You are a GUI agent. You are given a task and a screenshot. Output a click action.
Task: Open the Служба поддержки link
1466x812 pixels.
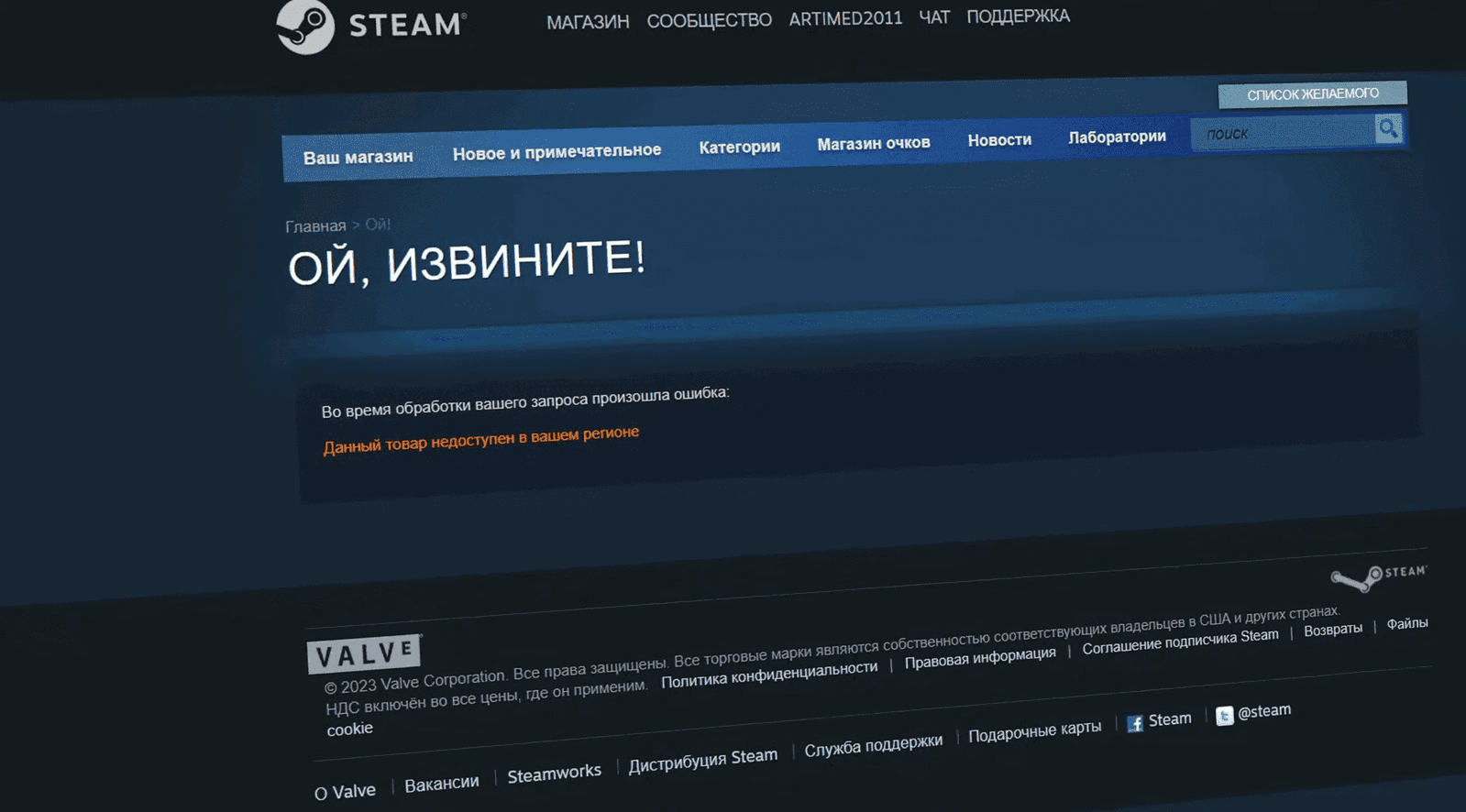(x=873, y=745)
